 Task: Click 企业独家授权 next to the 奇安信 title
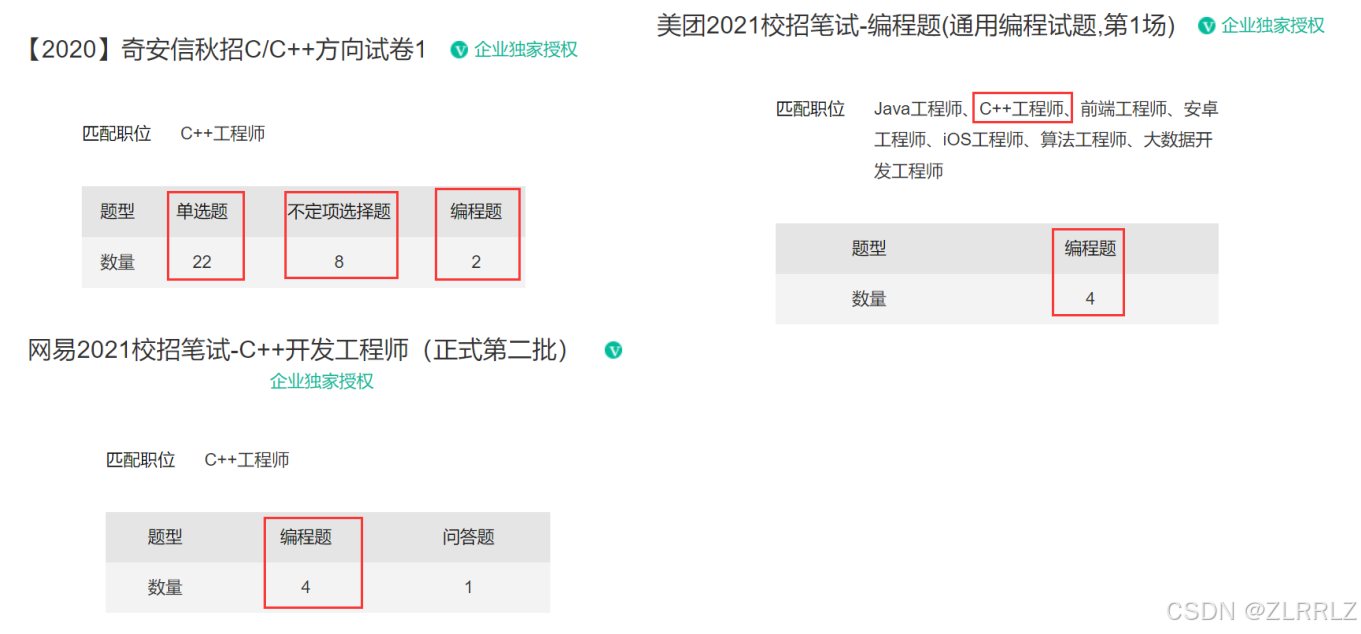pyautogui.click(x=526, y=49)
